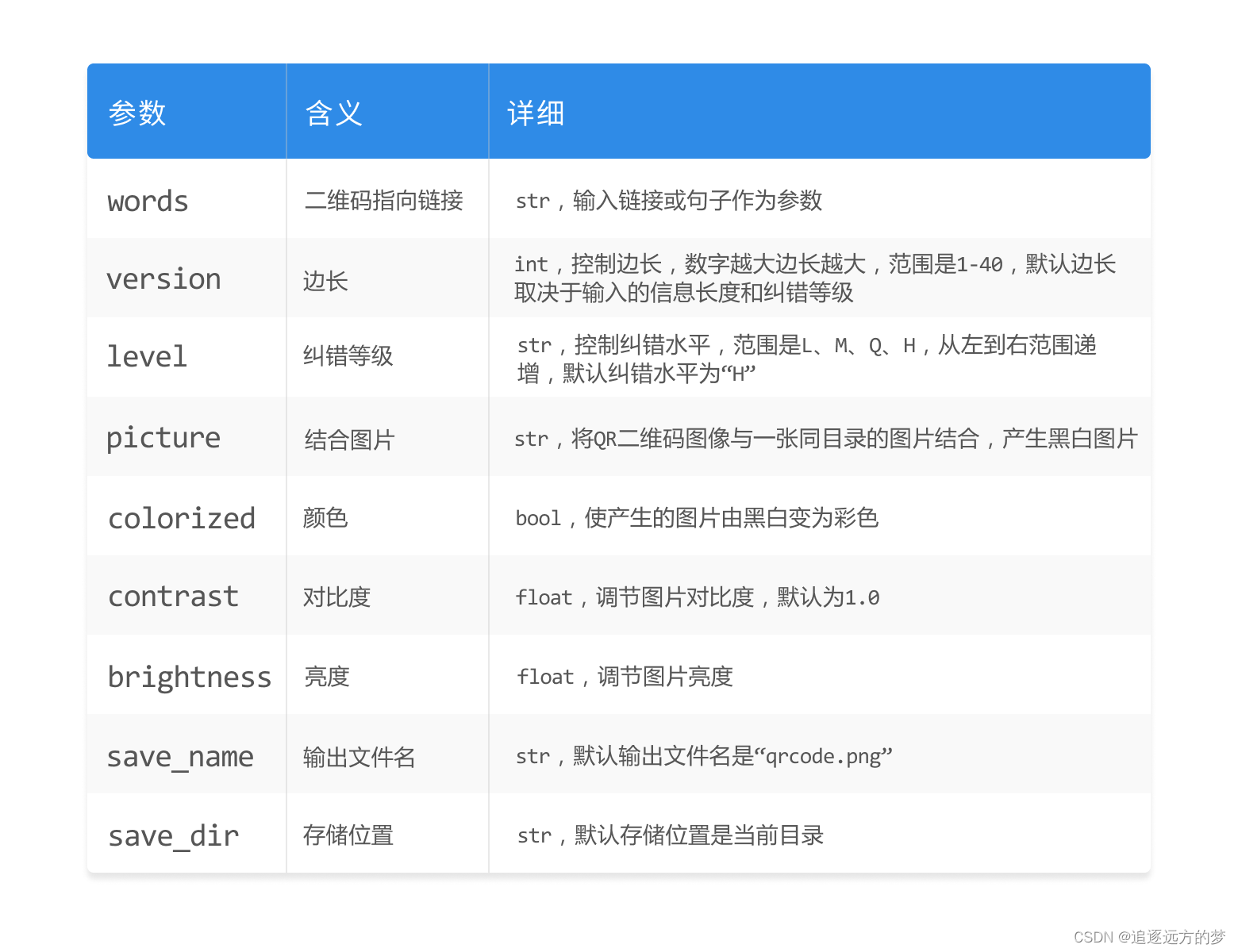Click the version detail mentioning 范围是1-40
The width and height of the screenshot is (1238, 952).
[x=815, y=278]
